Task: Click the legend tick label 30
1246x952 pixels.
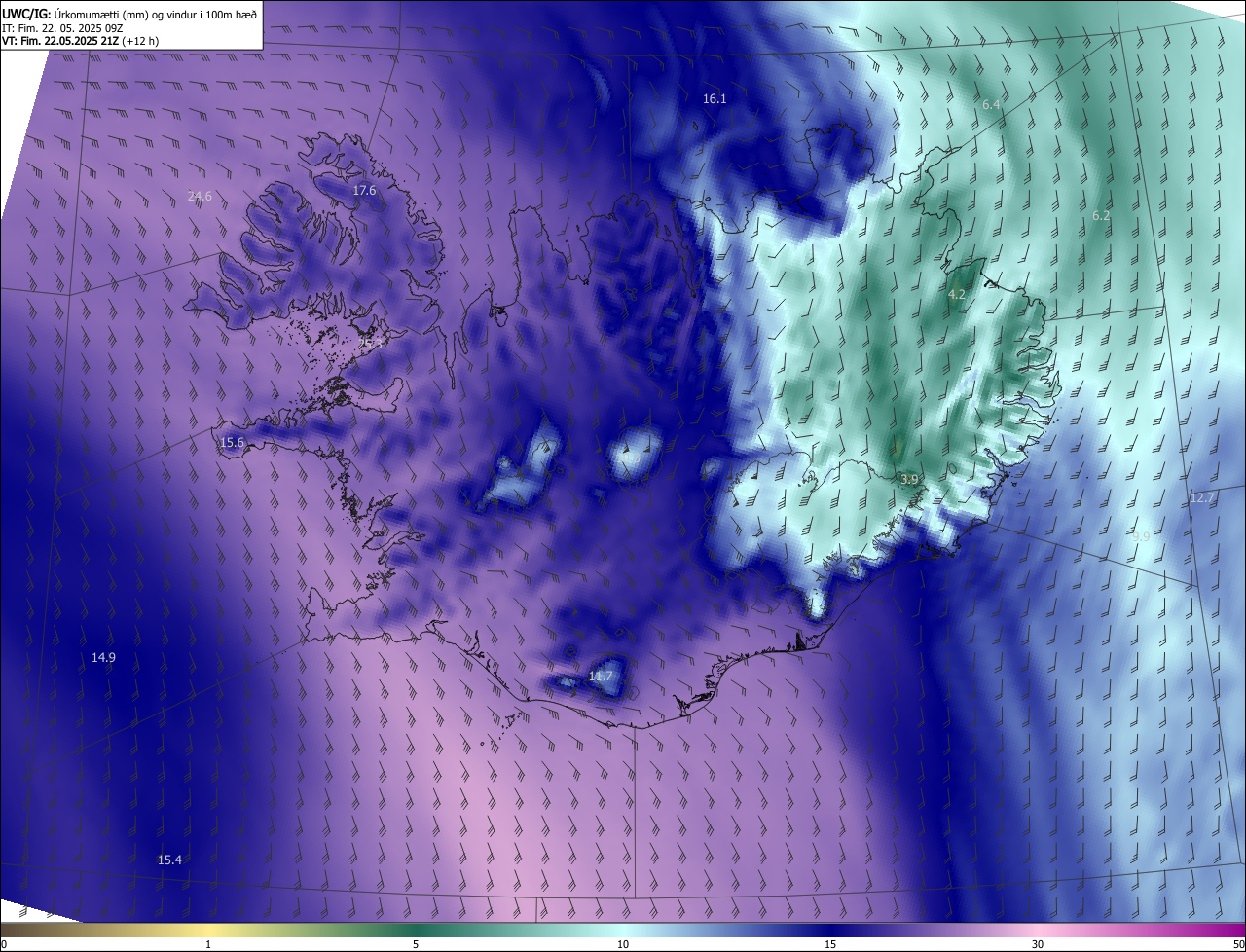Action: 1038,945
